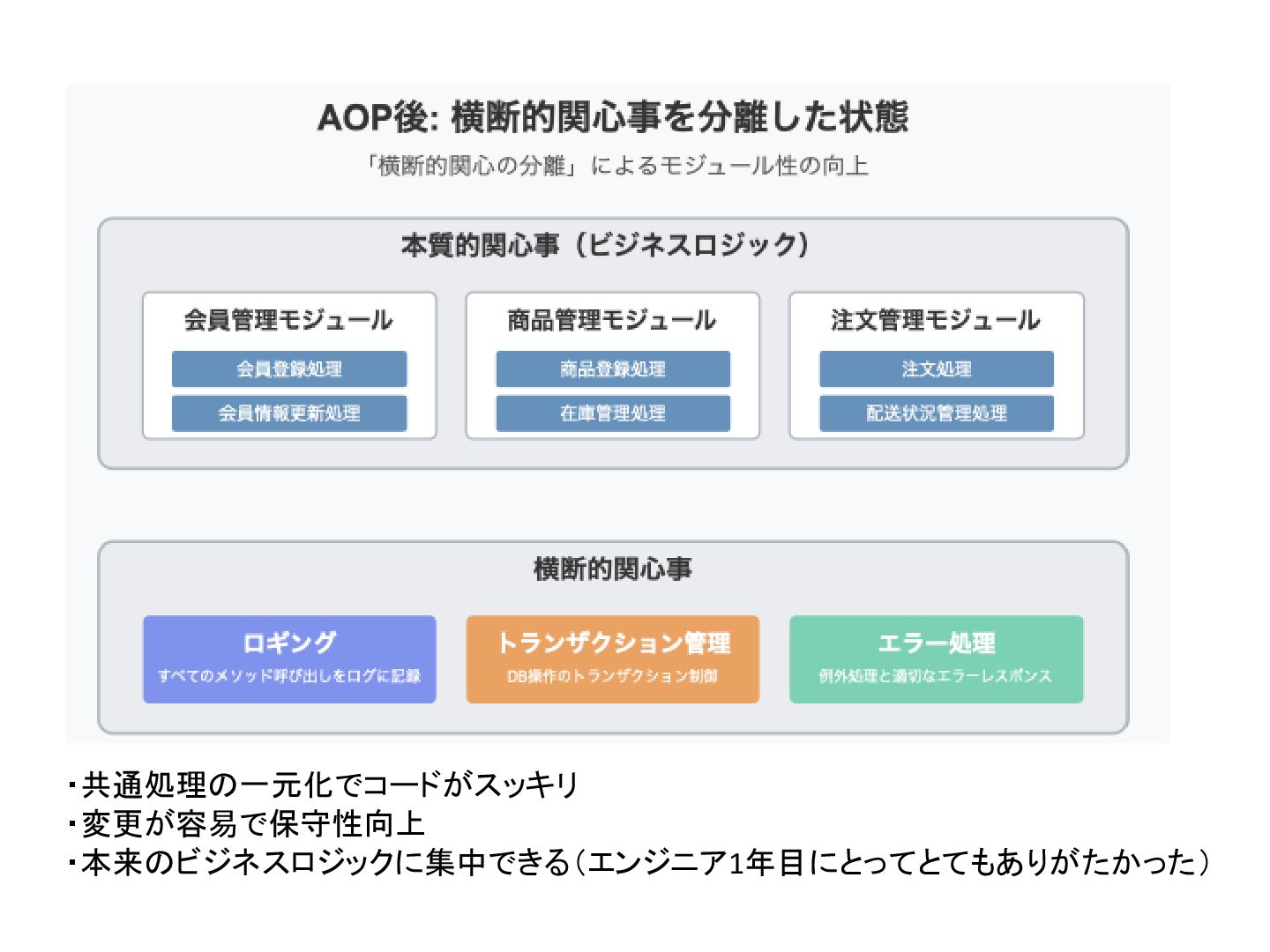Click the '商品登録処理' box

[613, 369]
